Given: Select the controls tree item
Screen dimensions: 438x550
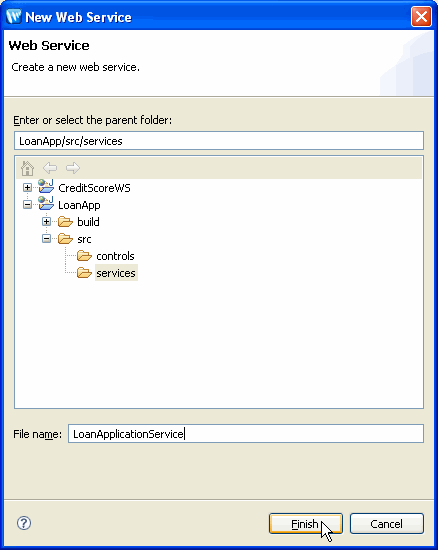Looking at the screenshot, I should pyautogui.click(x=115, y=256).
